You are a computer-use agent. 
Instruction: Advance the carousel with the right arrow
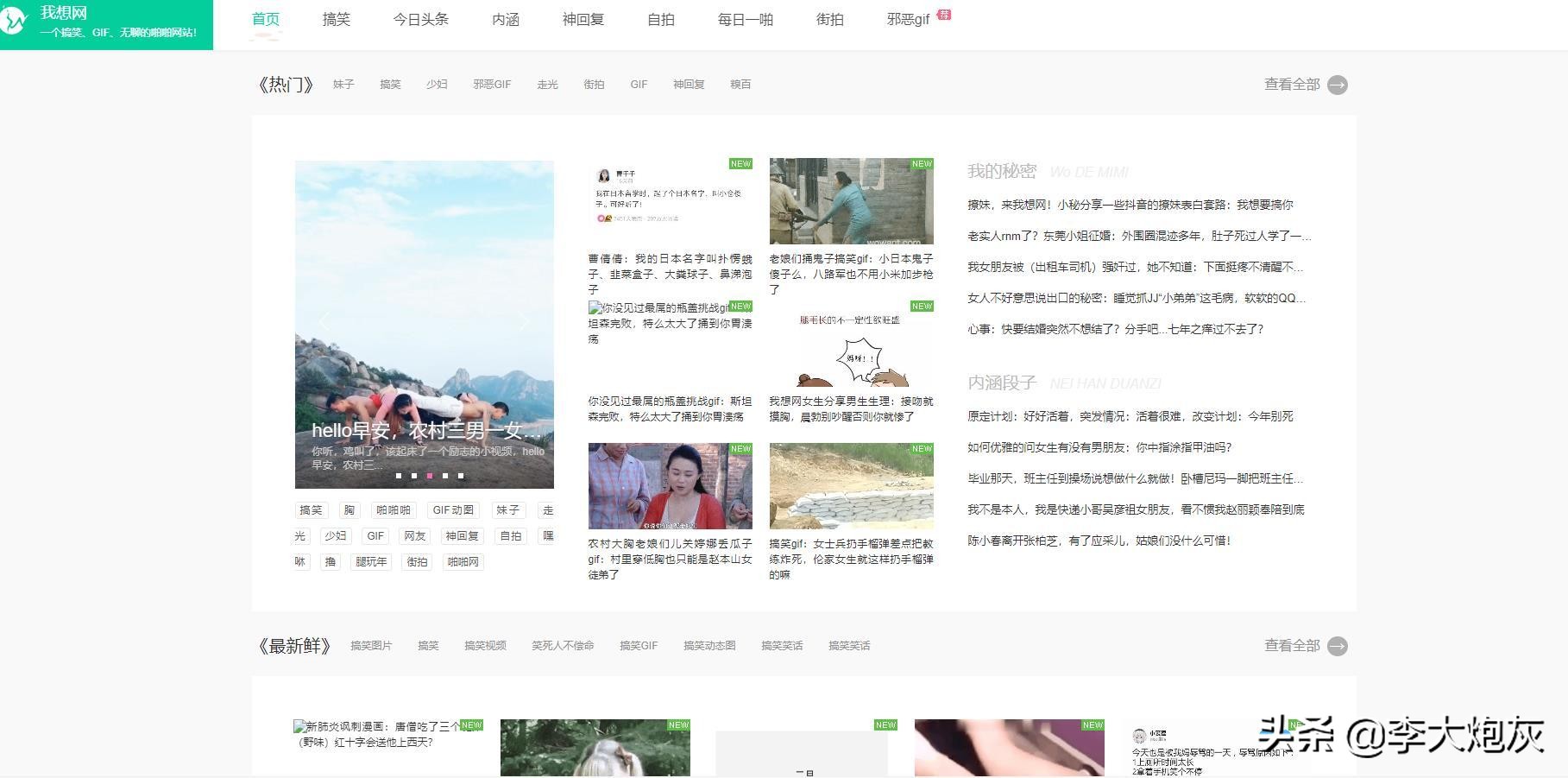click(x=526, y=322)
